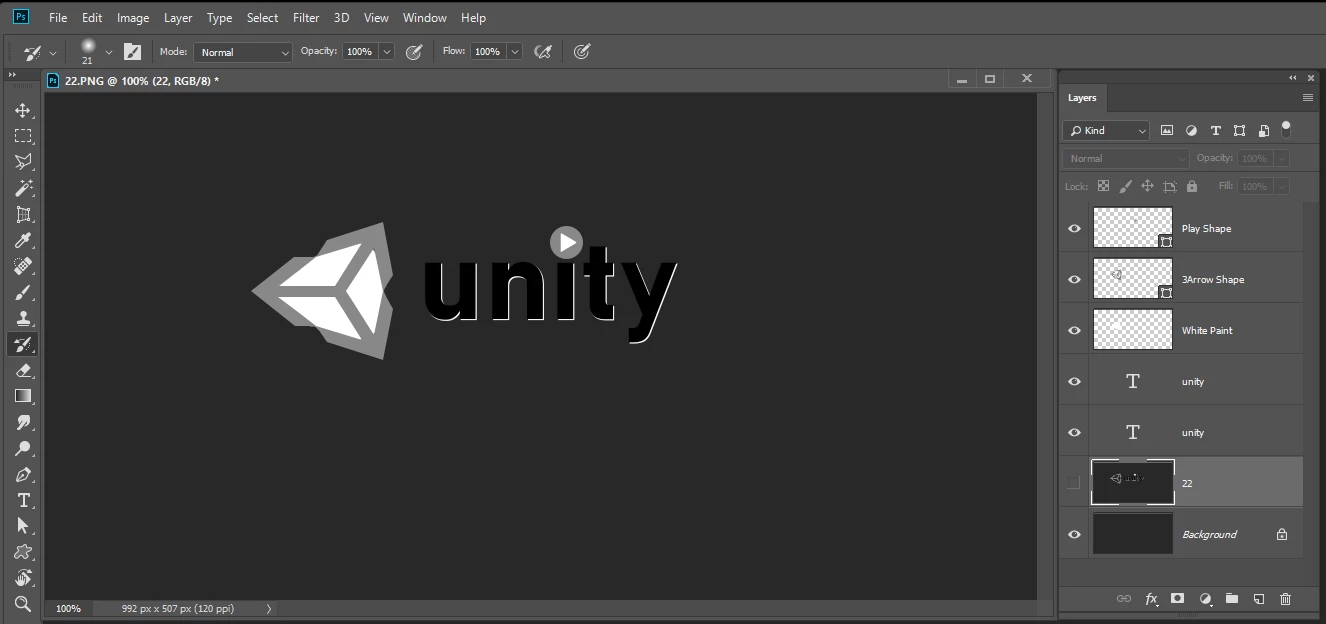Click the zoom percentage field in status bar
1326x624 pixels.
68,608
